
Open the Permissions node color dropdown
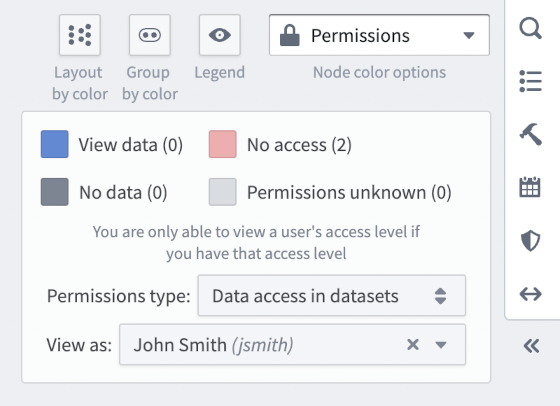379,35
